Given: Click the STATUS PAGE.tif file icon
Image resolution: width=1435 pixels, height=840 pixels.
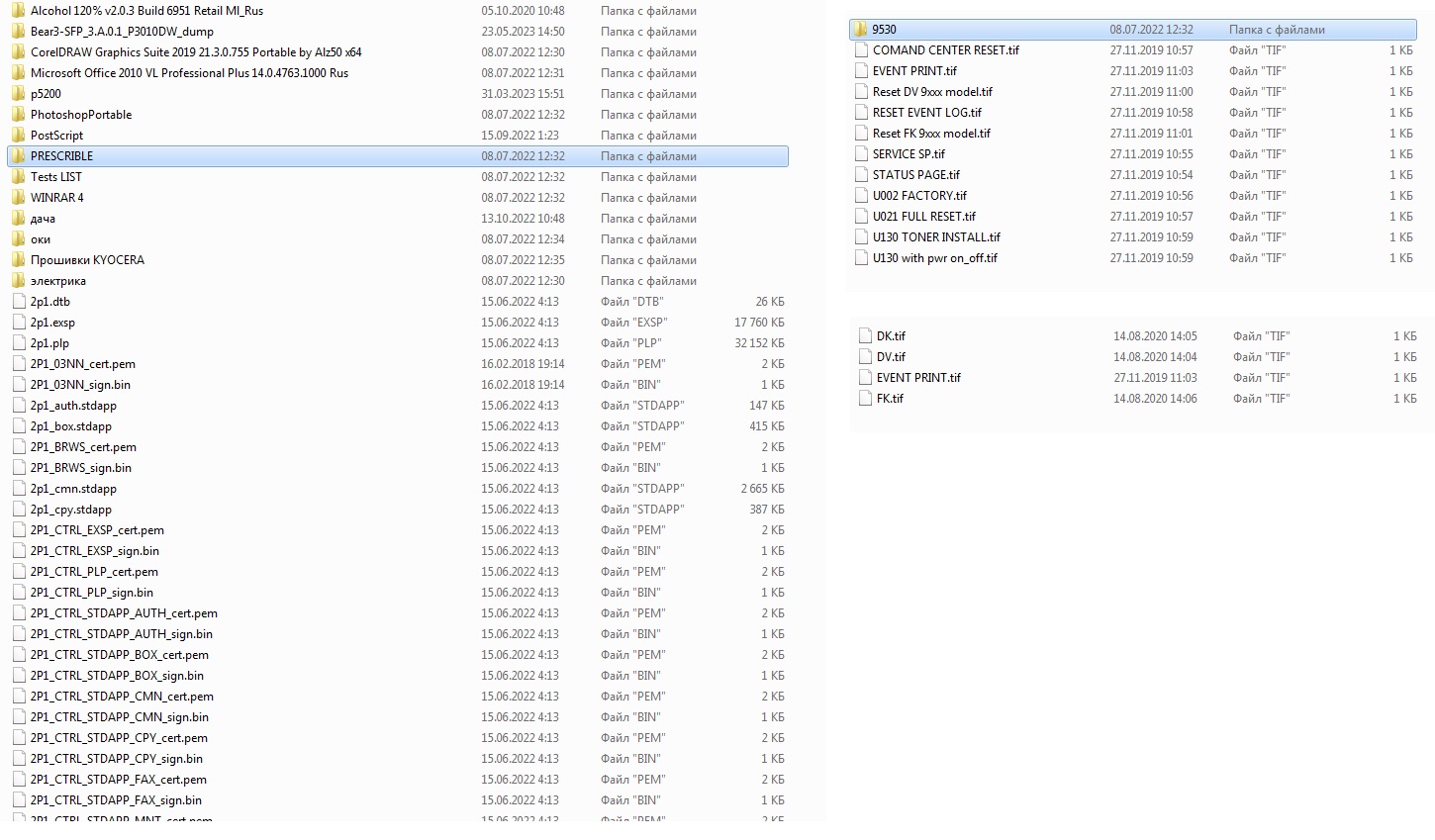Looking at the screenshot, I should coord(861,175).
